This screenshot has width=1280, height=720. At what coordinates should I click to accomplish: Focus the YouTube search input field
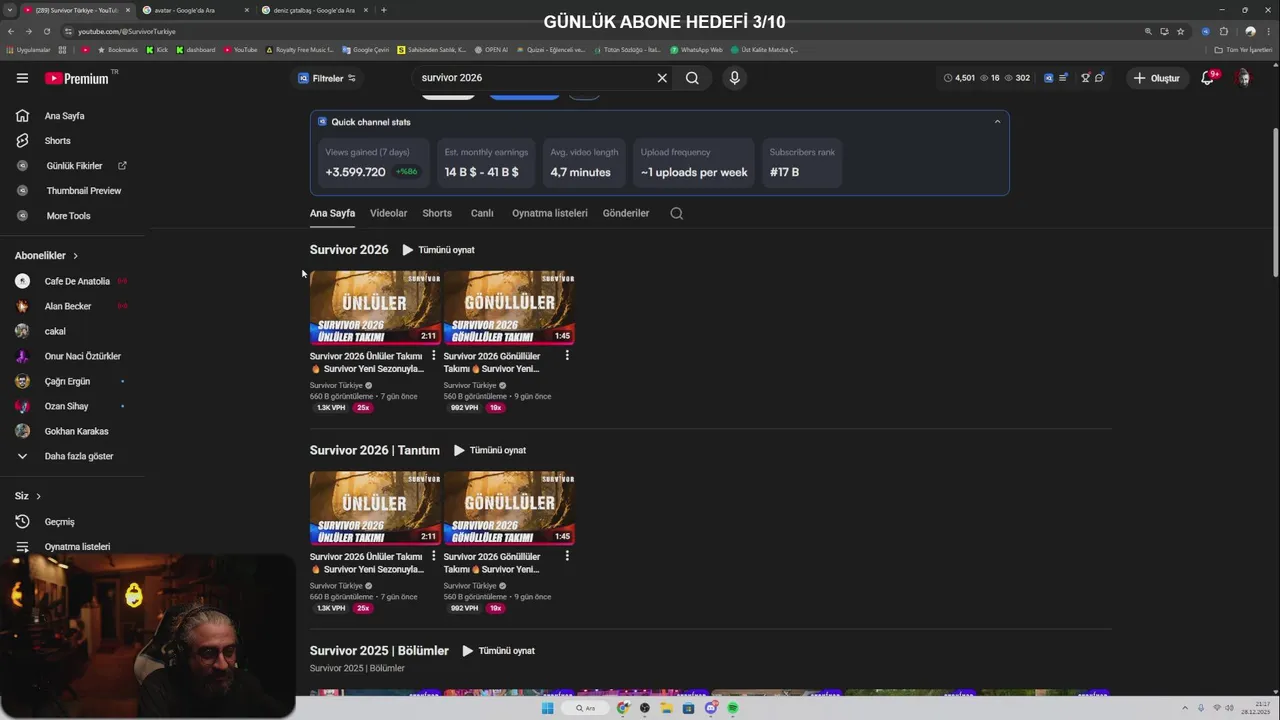[535, 78]
